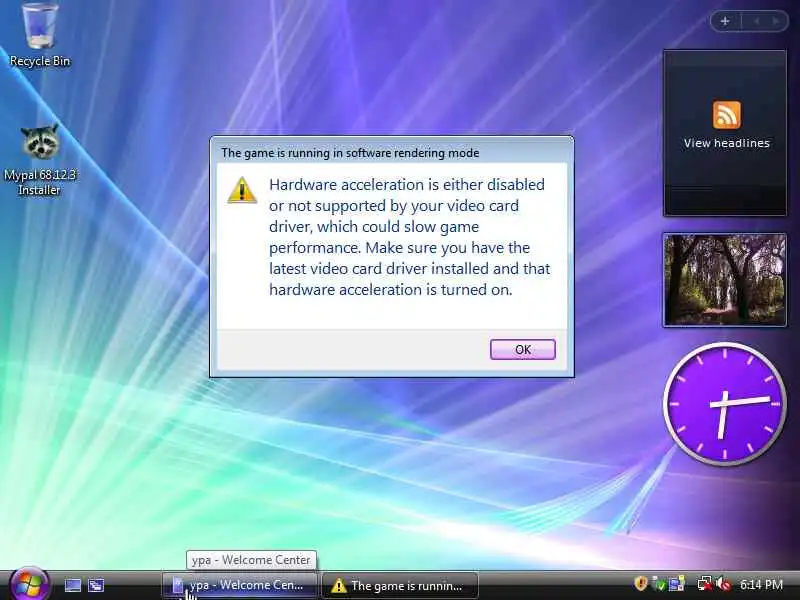Click the purple analog clock gadget
This screenshot has height=600, width=800.
724,403
